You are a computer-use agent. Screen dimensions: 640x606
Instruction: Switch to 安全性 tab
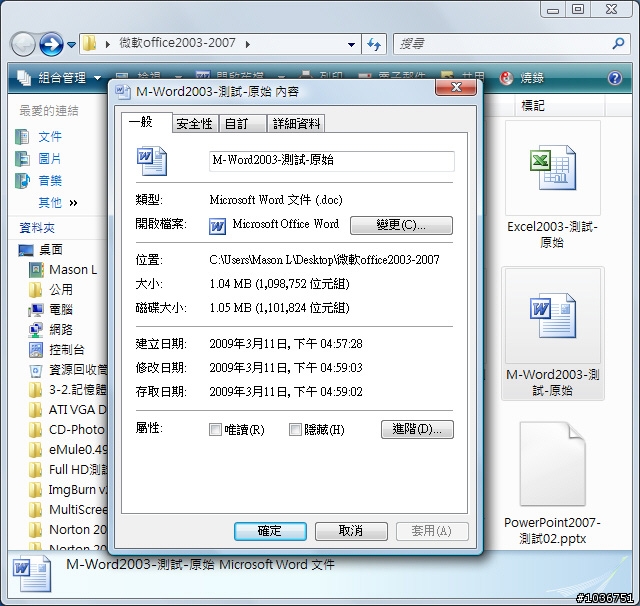point(195,124)
